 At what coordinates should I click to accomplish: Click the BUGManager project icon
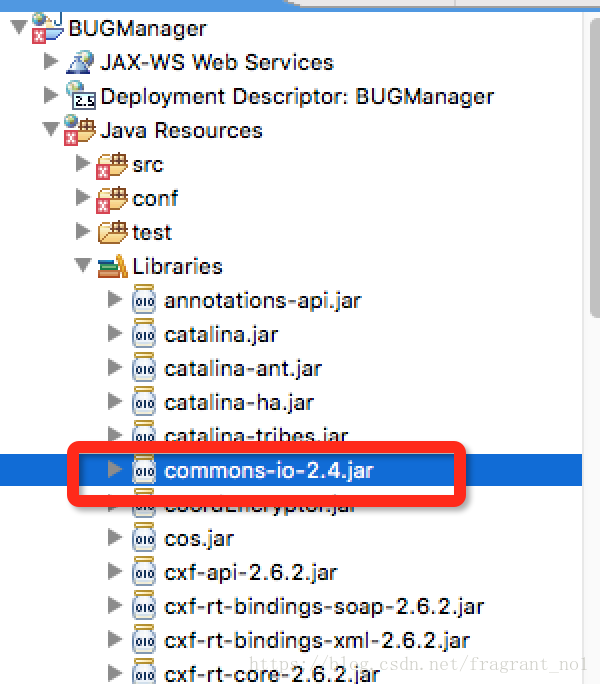pyautogui.click(x=48, y=28)
